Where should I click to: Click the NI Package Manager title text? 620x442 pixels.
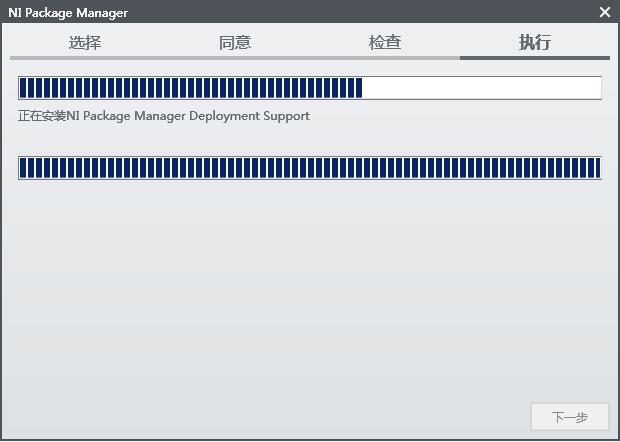coord(68,13)
